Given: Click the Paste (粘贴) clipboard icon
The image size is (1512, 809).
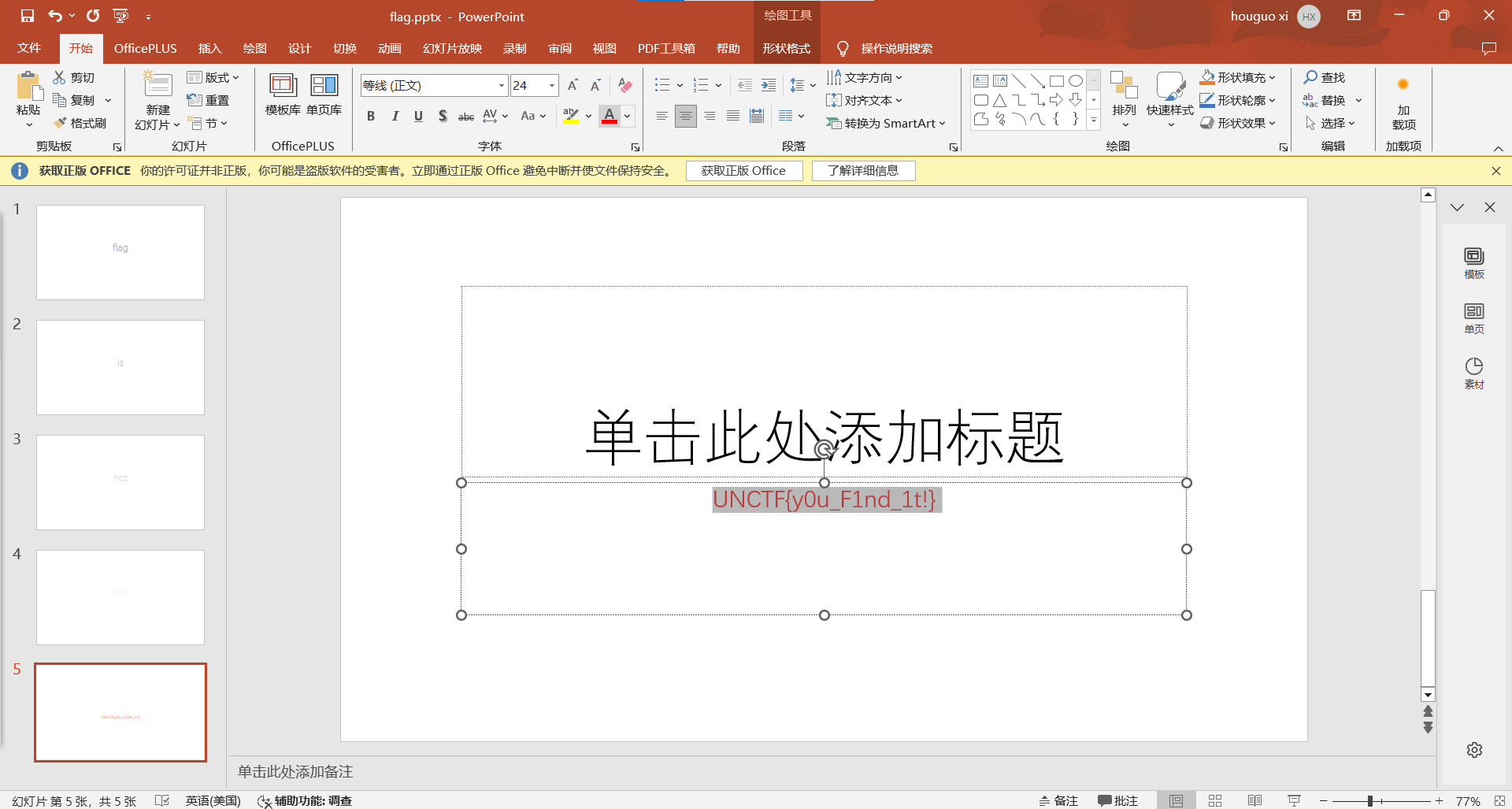Looking at the screenshot, I should click(x=28, y=87).
